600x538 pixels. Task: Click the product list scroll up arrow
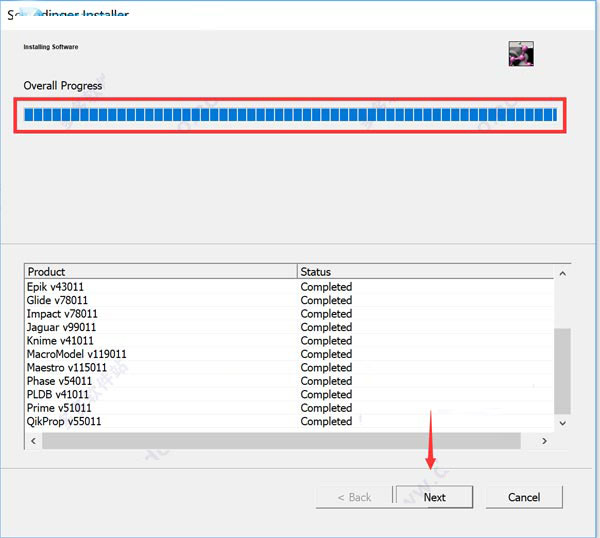562,273
